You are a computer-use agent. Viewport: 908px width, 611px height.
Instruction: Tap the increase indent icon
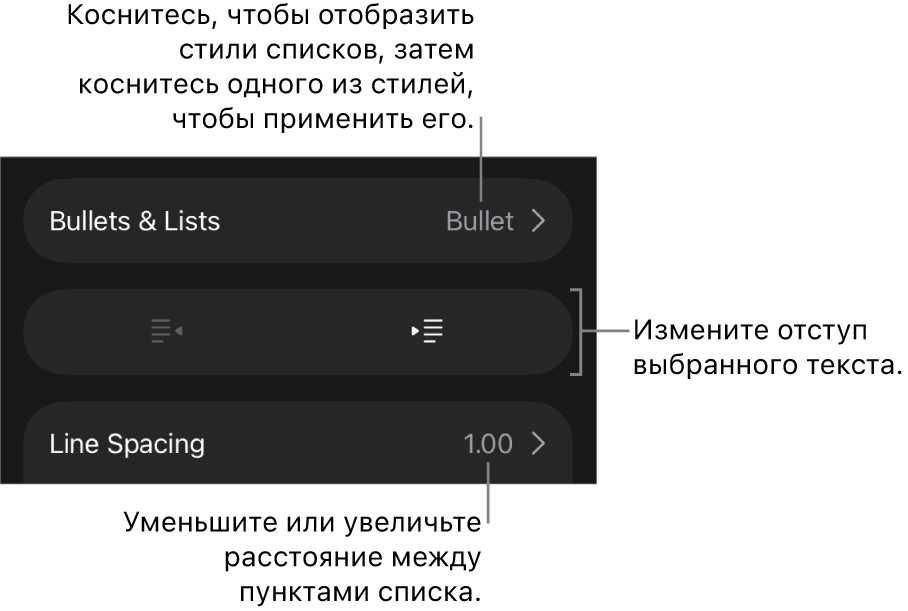pos(427,331)
